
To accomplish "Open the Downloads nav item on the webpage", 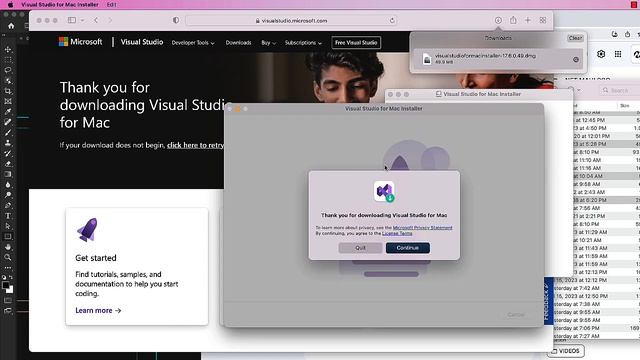I will click(238, 42).
